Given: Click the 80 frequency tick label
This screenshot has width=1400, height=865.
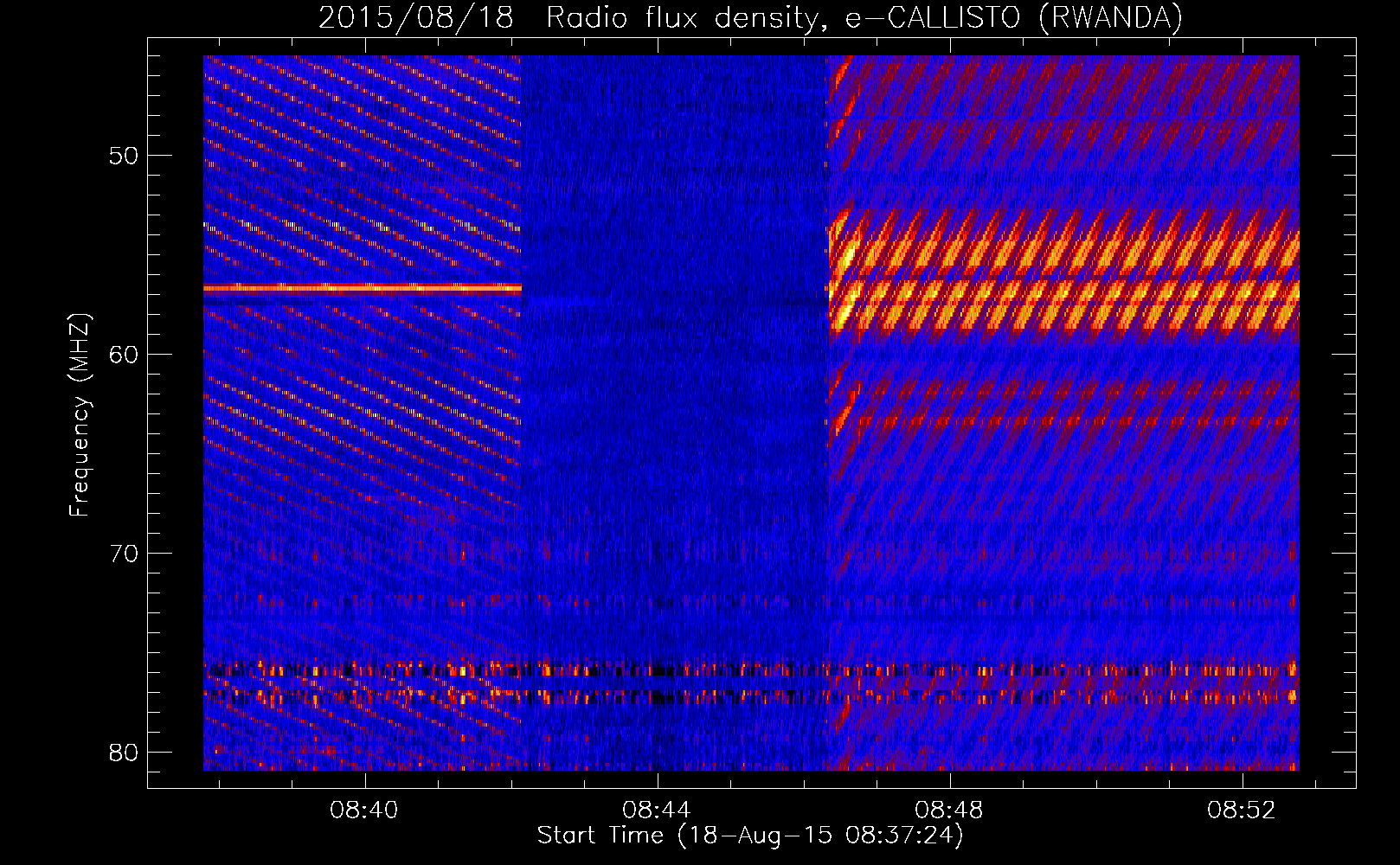Looking at the screenshot, I should [124, 752].
